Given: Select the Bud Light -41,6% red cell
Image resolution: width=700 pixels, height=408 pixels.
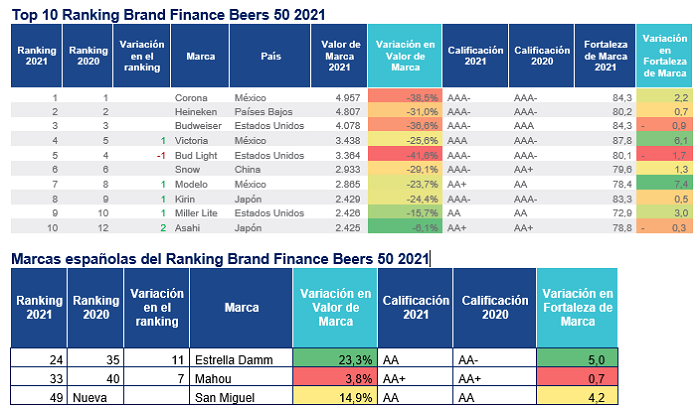Looking at the screenshot, I should tap(405, 155).
